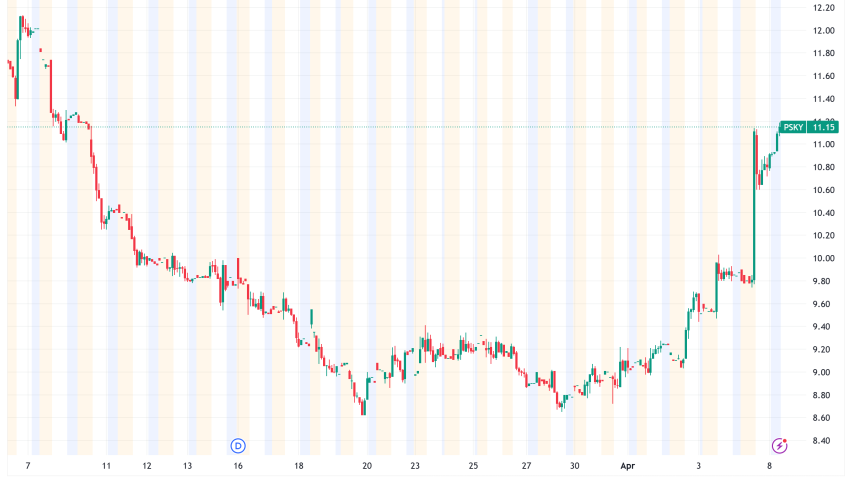Click date 11 on the time axis
Image resolution: width=852 pixels, height=485 pixels.
point(106,466)
